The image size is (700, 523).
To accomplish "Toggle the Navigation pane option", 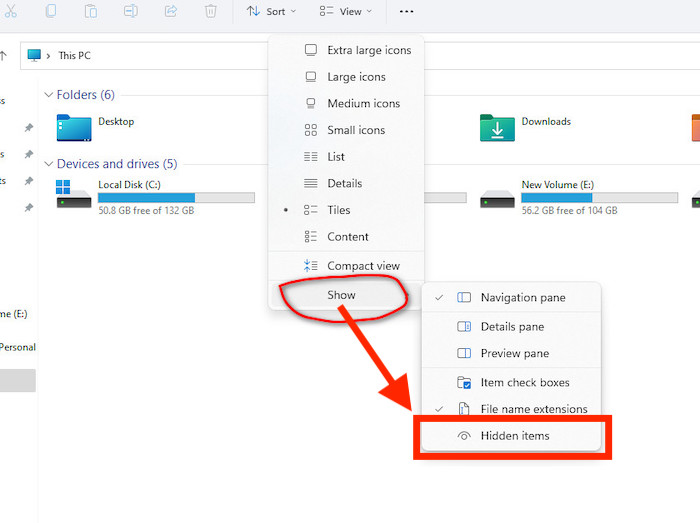I will [511, 298].
